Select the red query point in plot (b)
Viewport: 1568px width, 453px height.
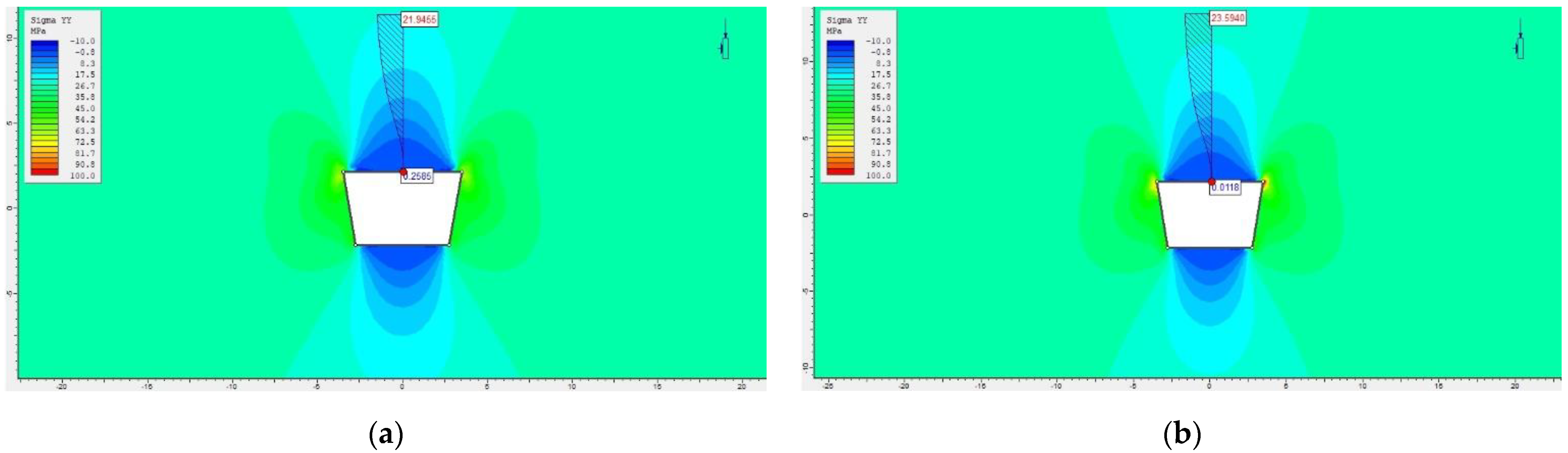tap(1211, 182)
